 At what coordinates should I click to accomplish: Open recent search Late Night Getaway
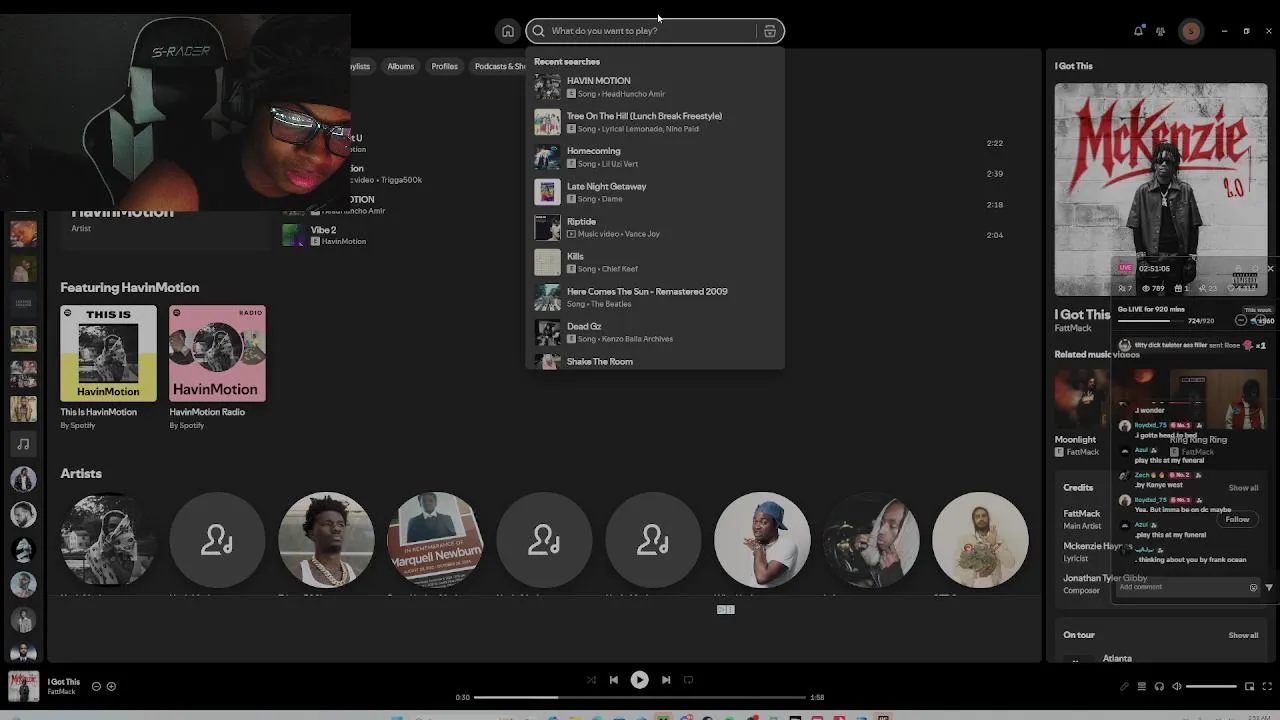655,192
